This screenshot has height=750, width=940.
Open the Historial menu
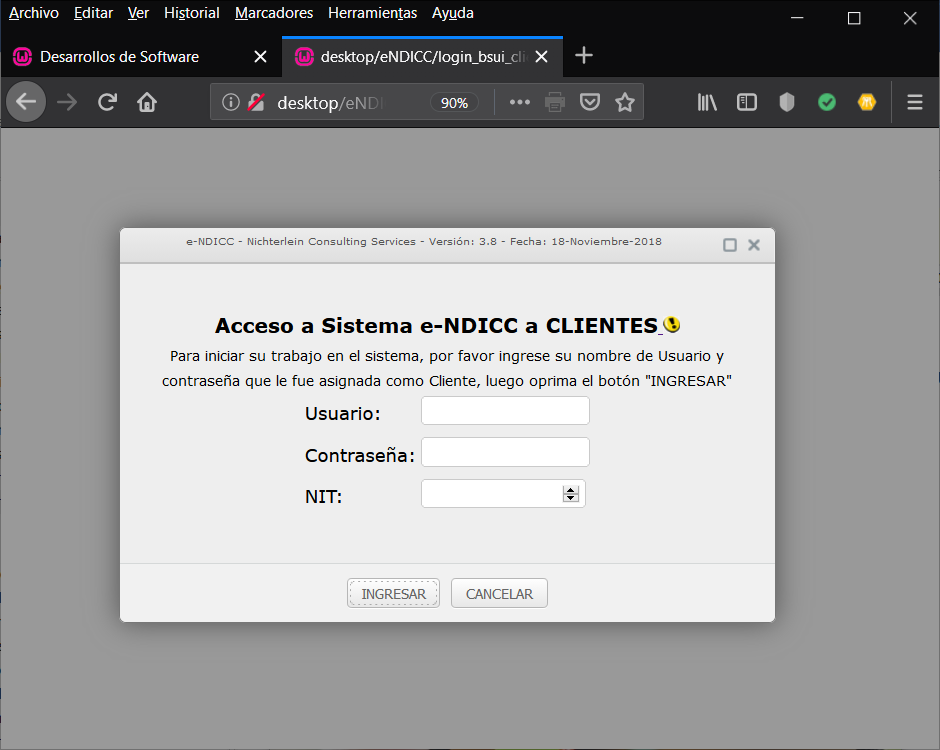[191, 13]
